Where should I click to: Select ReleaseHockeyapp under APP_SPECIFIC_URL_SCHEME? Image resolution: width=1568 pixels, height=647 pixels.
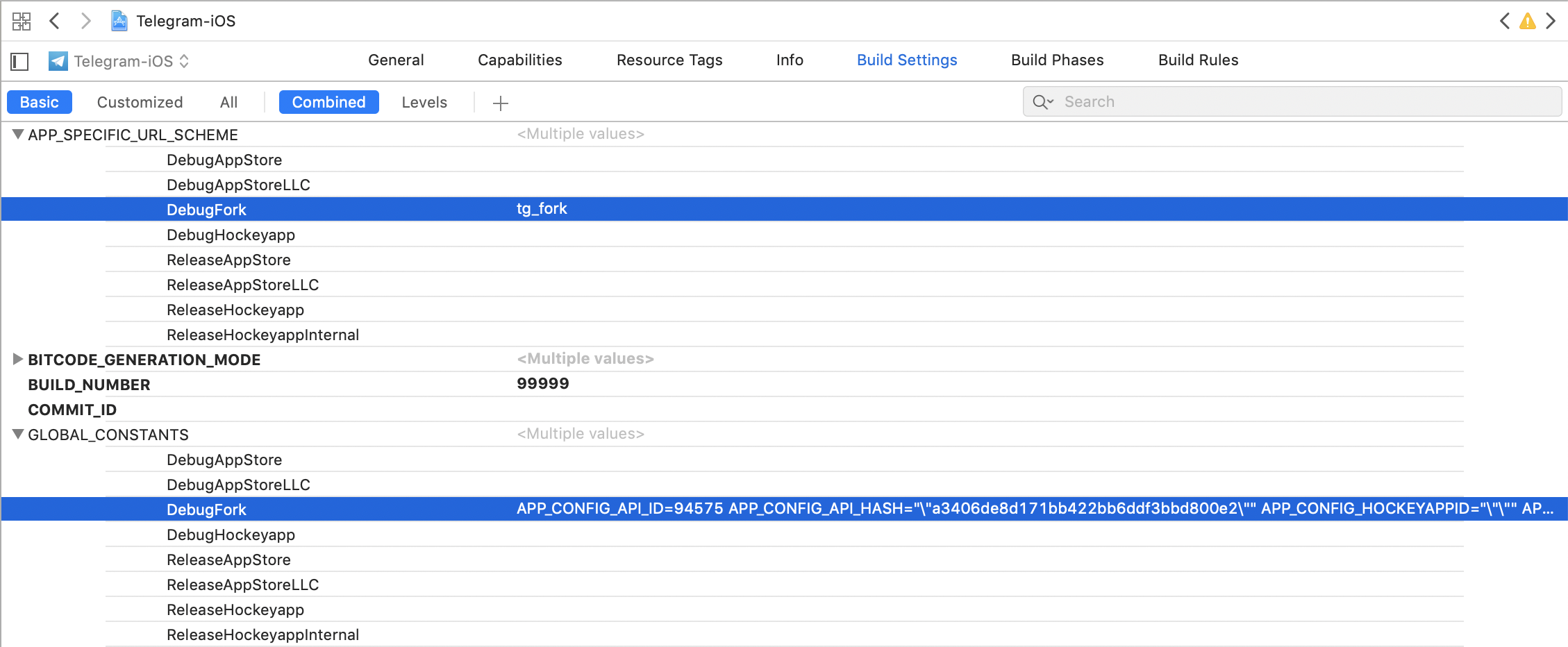point(235,310)
